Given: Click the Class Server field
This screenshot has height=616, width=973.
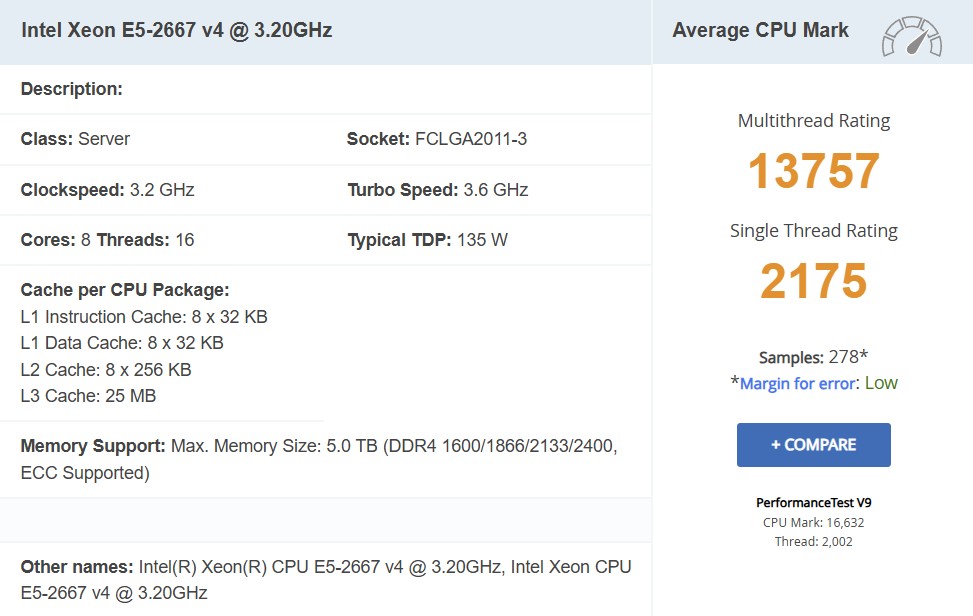Looking at the screenshot, I should pyautogui.click(x=75, y=139).
